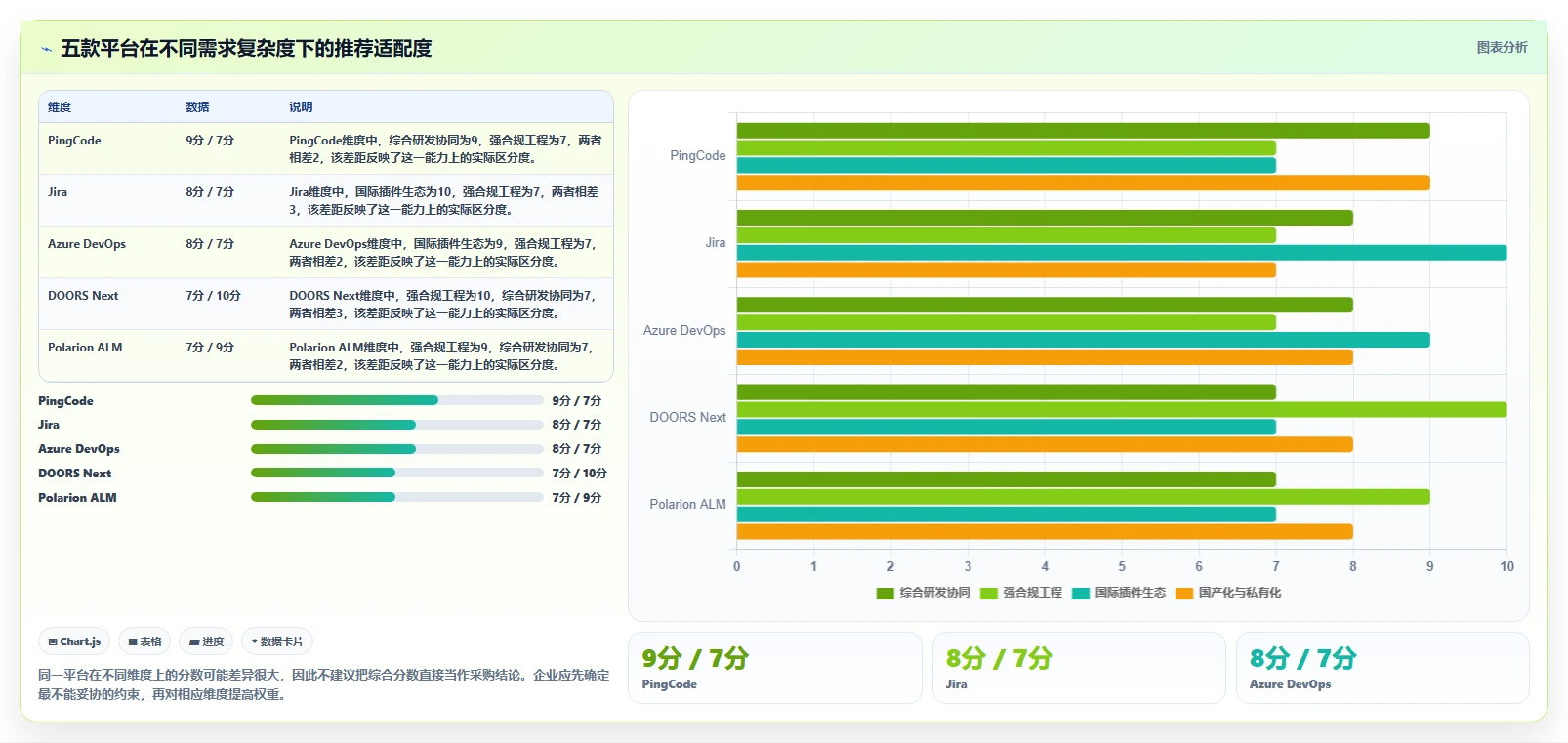The width and height of the screenshot is (1568, 743).
Task: Click the 表格 tag chip
Action: [x=144, y=641]
